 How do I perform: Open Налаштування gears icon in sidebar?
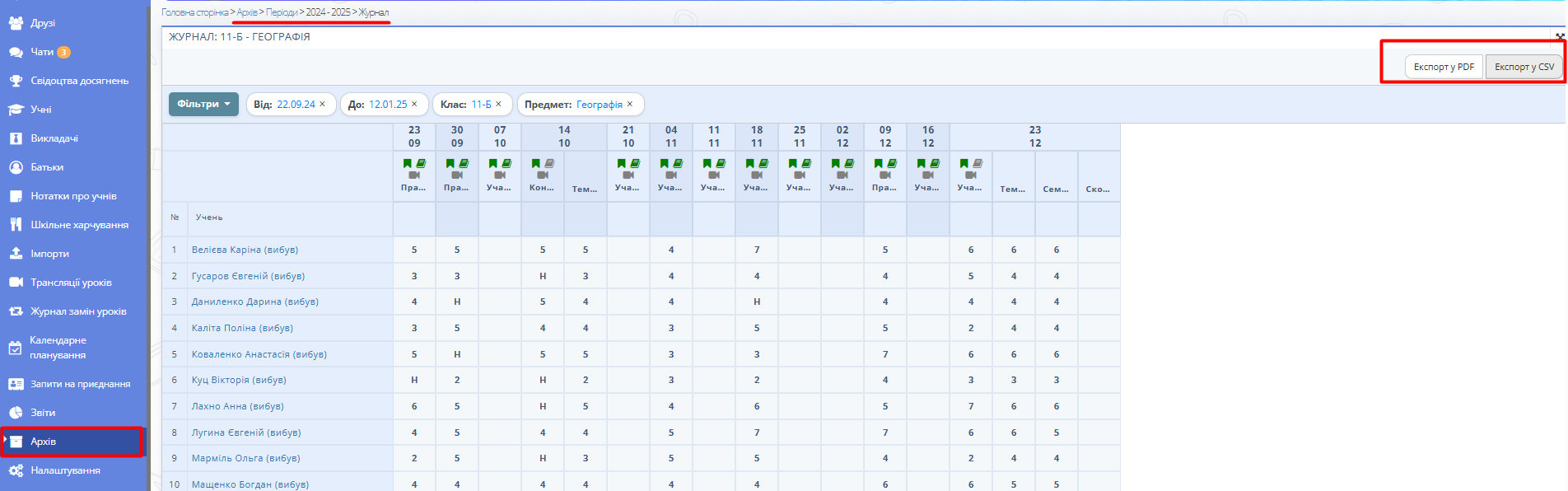coord(16,470)
